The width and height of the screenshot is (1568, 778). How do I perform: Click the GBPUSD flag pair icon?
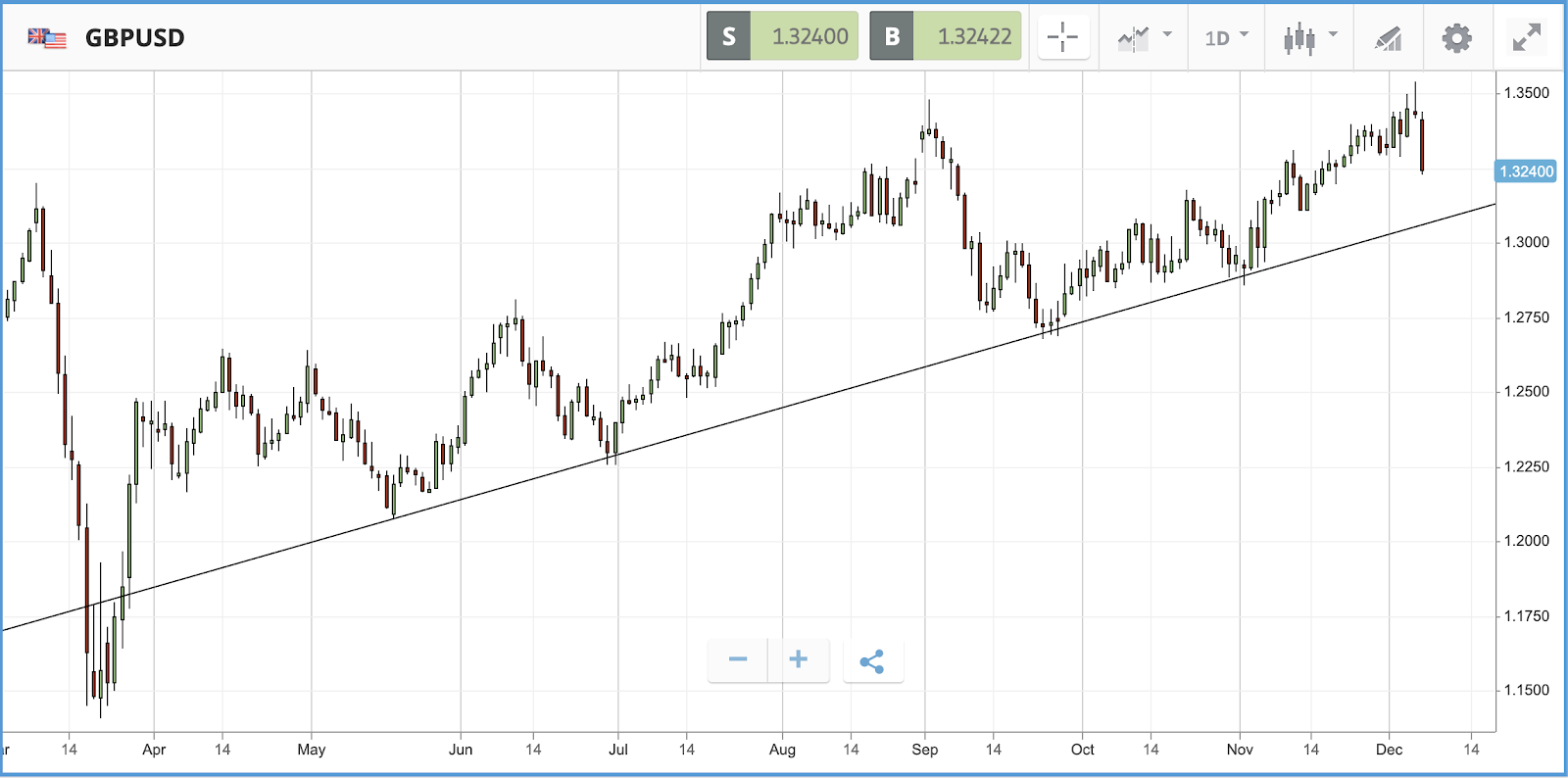click(x=47, y=38)
